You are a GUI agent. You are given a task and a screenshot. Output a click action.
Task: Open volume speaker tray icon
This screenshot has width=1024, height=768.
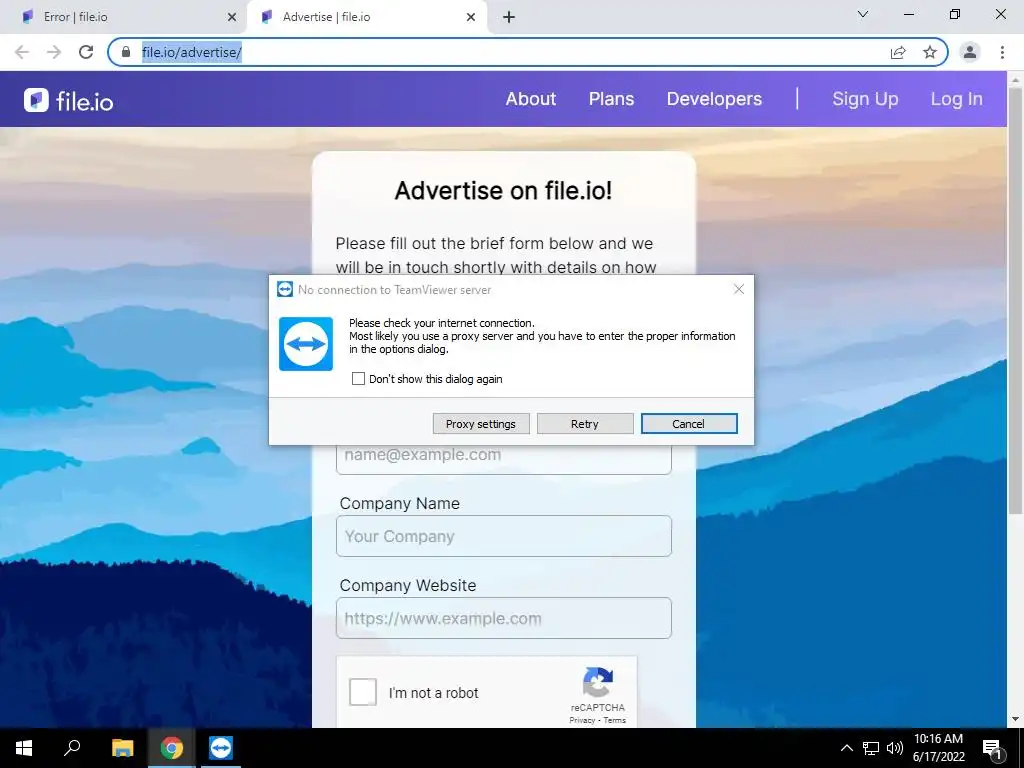[895, 748]
